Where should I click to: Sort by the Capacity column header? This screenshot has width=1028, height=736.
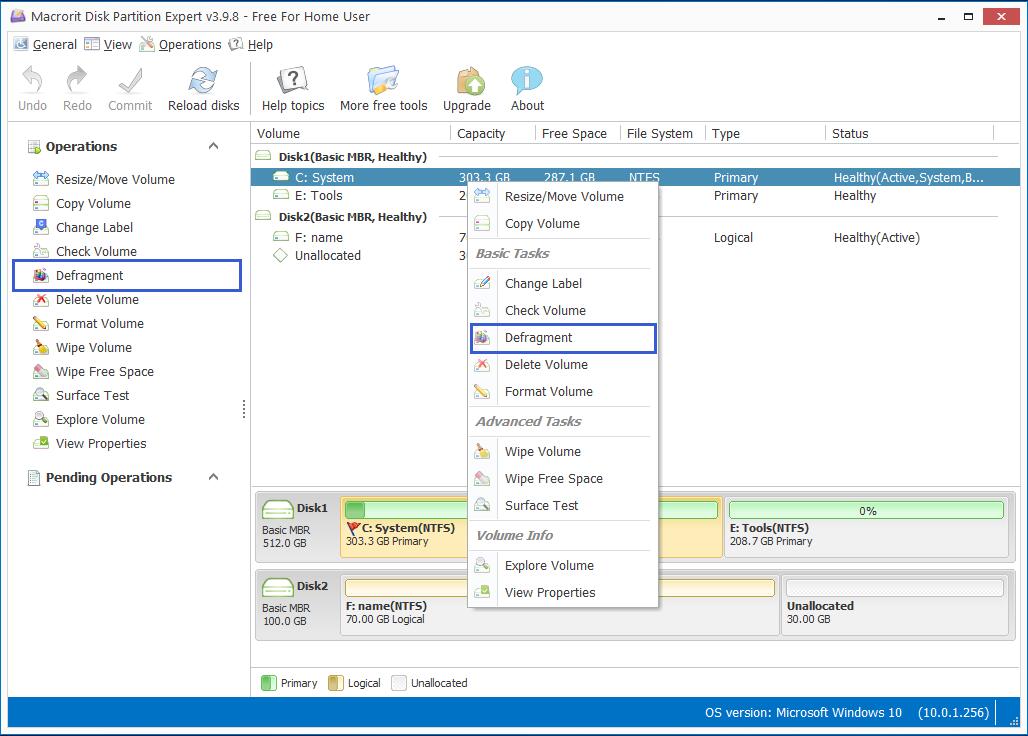pyautogui.click(x=492, y=134)
